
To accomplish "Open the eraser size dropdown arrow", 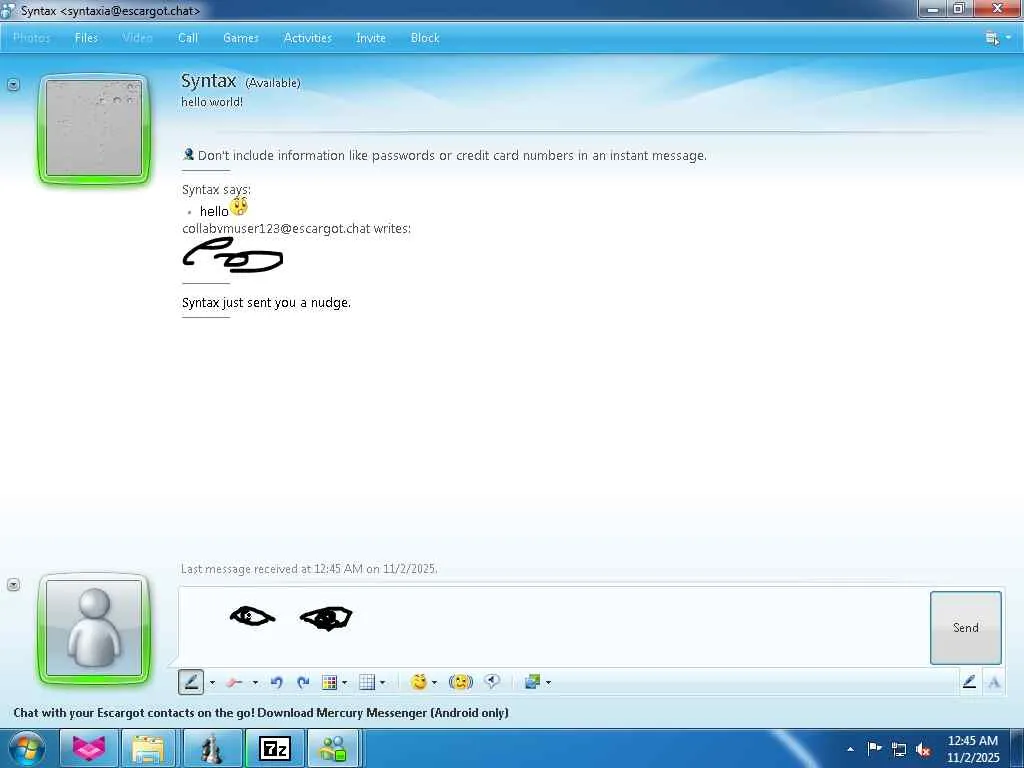I will [x=255, y=683].
